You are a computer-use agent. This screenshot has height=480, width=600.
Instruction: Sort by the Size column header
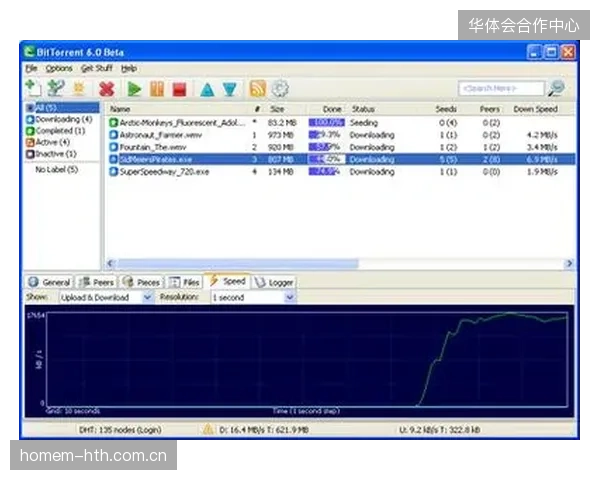click(x=277, y=109)
